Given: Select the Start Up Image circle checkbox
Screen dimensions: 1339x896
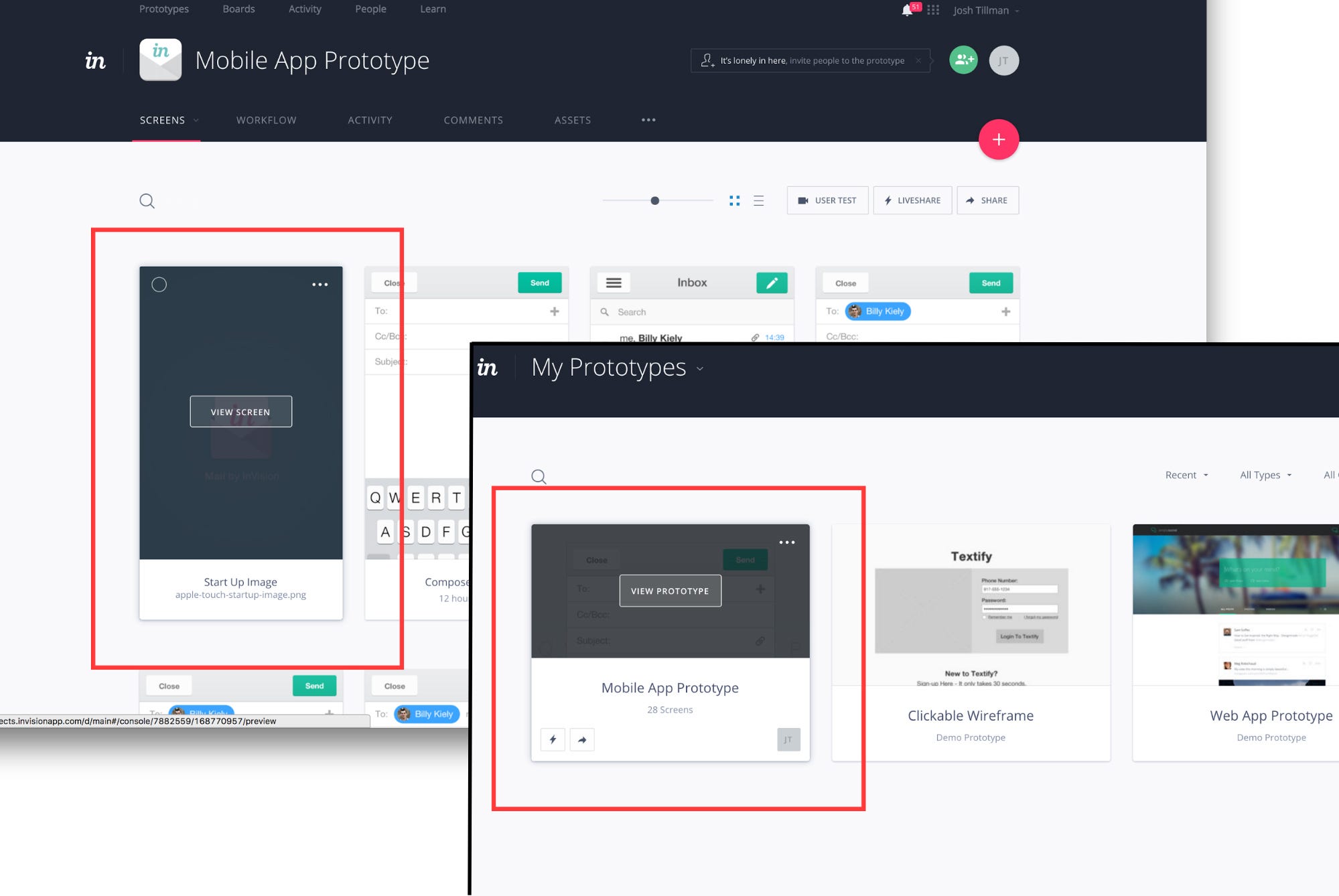Looking at the screenshot, I should [x=159, y=285].
